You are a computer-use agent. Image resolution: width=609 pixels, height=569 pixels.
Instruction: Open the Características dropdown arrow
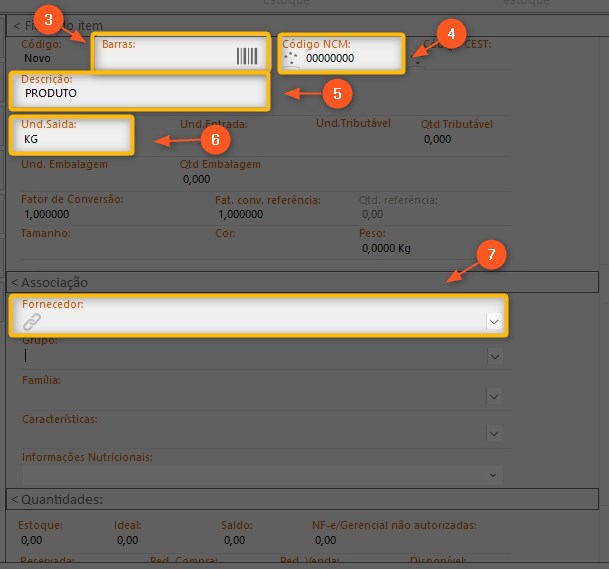[494, 433]
